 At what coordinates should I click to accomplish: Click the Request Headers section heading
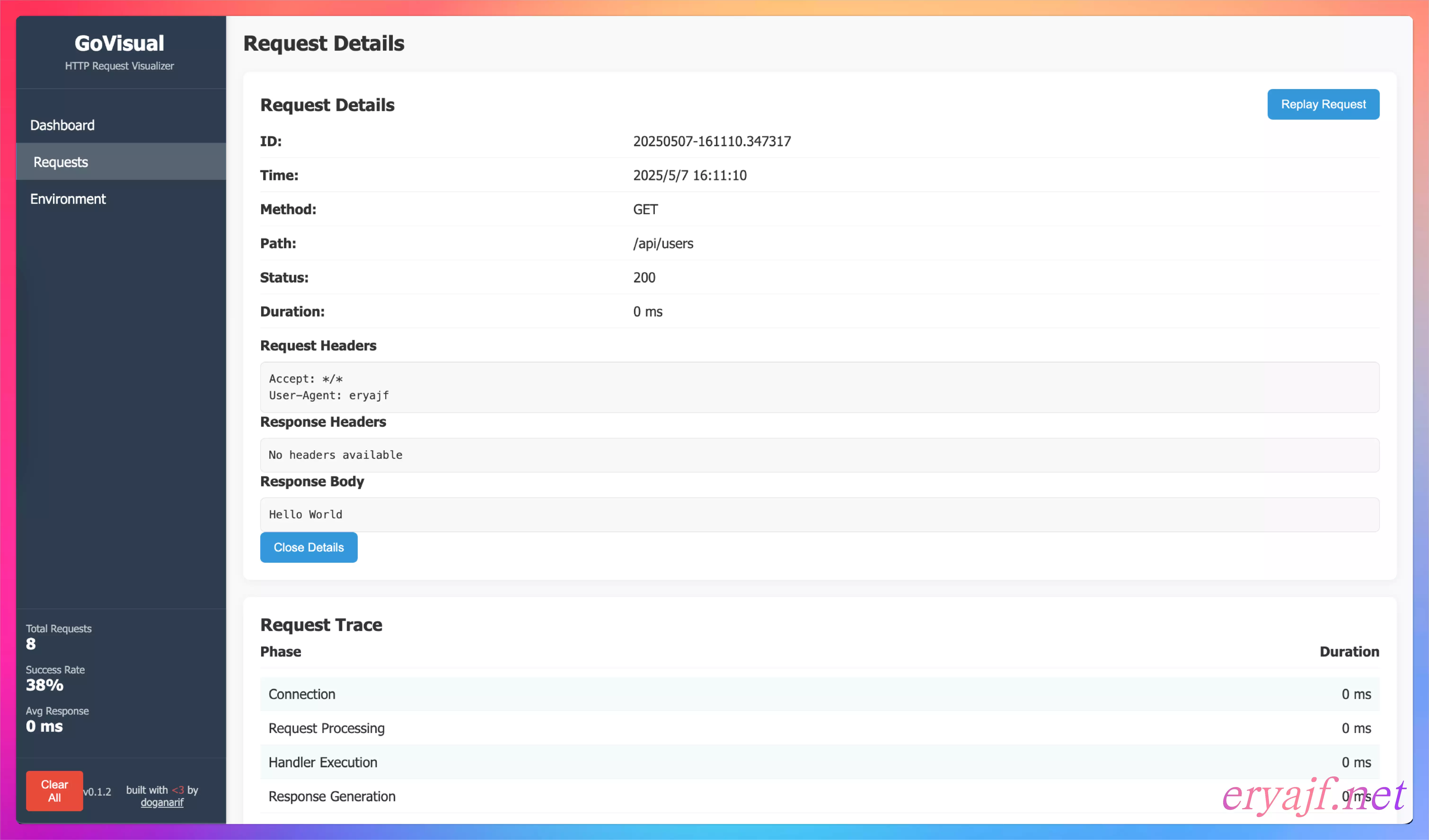(318, 345)
